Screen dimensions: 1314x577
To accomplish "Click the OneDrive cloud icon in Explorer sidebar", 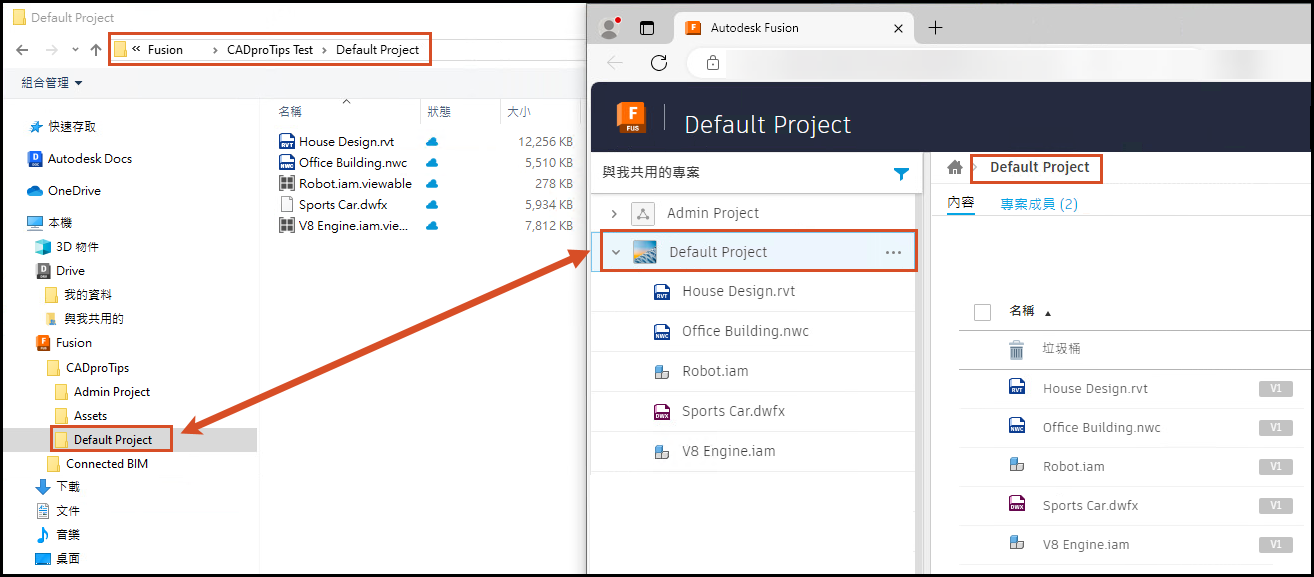I will (35, 190).
